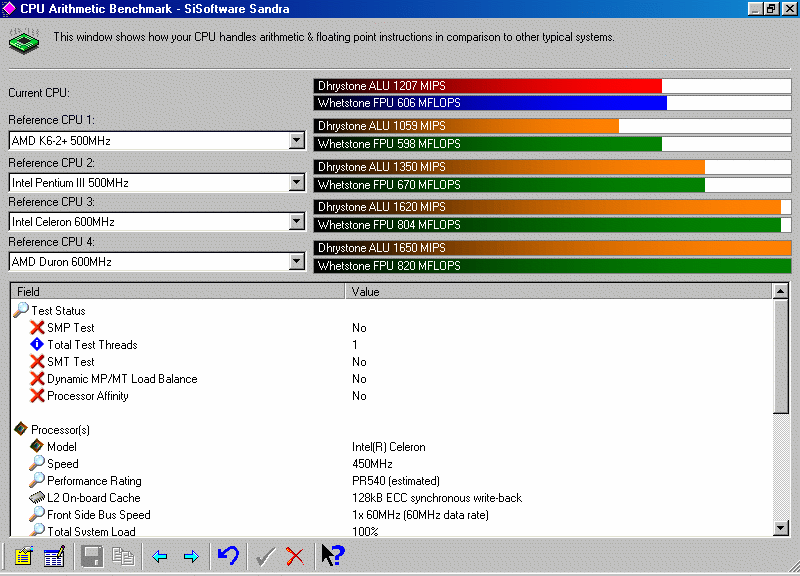Click the list scroll up arrow
Screen dimensions: 800x576
coord(781,291)
